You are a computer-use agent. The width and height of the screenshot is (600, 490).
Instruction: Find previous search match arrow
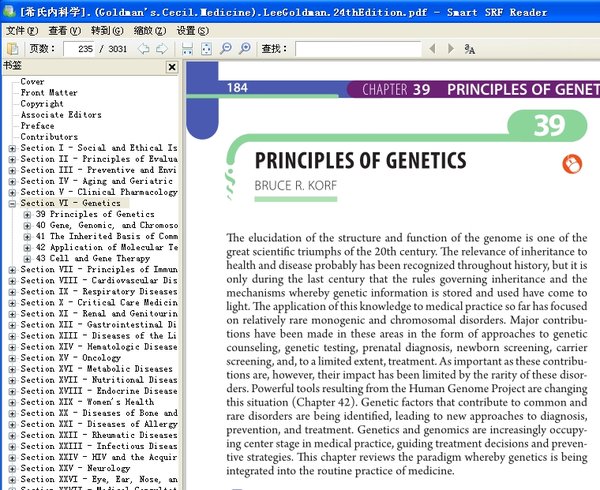[x=431, y=49]
